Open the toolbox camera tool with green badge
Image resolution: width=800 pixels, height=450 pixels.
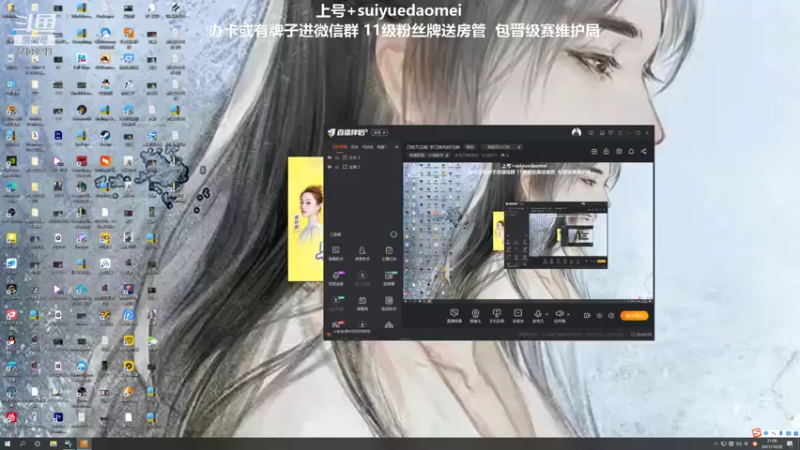click(389, 278)
